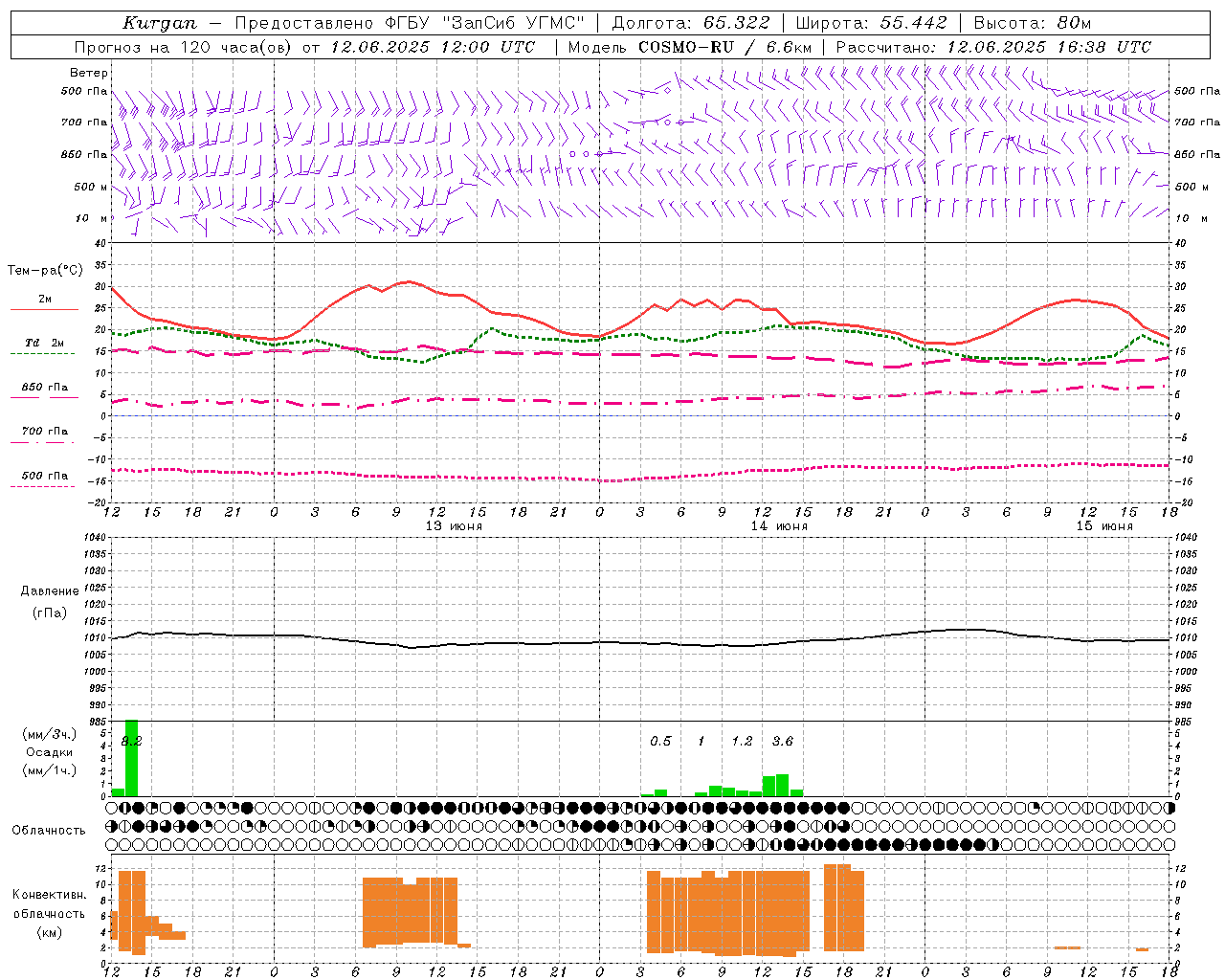Click the (км) unit label
Viewport: 1225px width, 980px height.
tap(49, 932)
